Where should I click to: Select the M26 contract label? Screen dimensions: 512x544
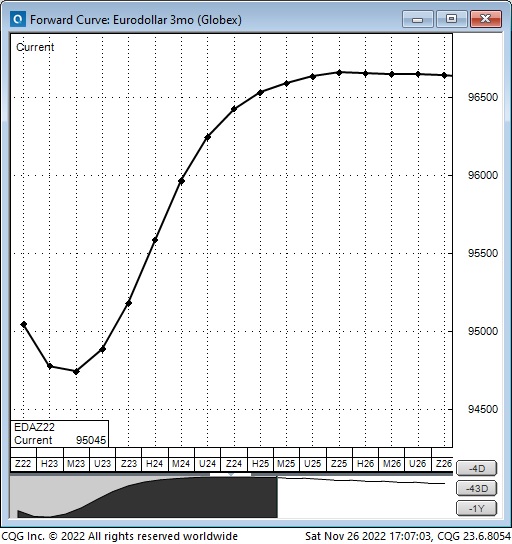[392, 464]
